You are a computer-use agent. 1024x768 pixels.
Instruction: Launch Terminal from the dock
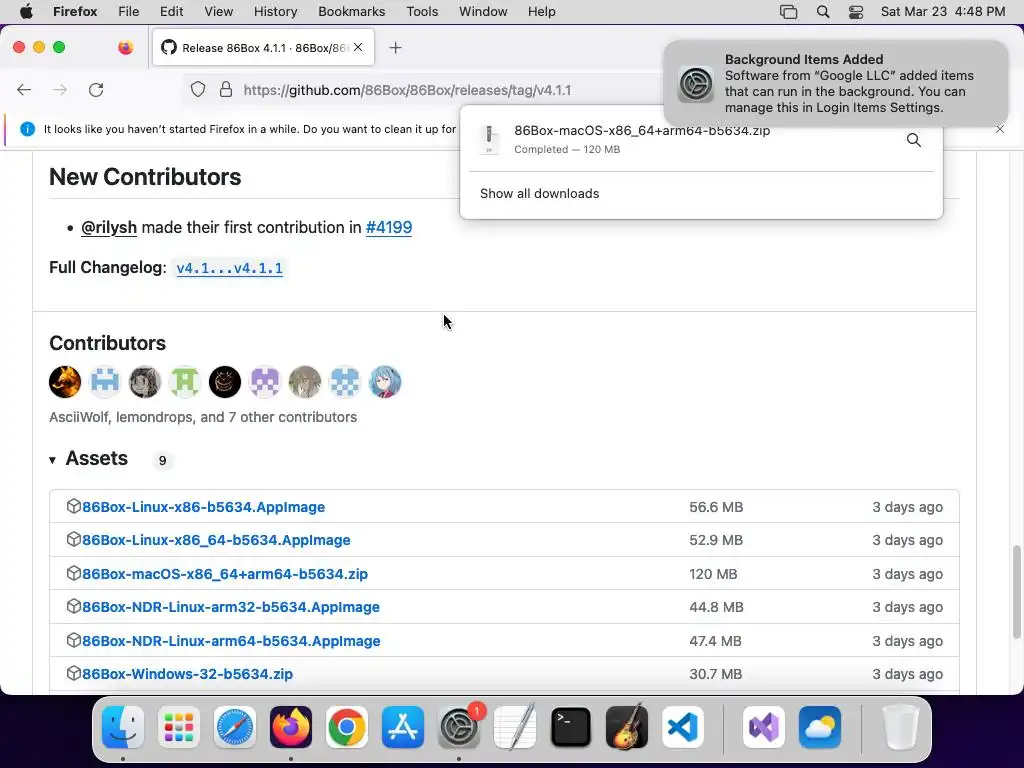point(571,727)
